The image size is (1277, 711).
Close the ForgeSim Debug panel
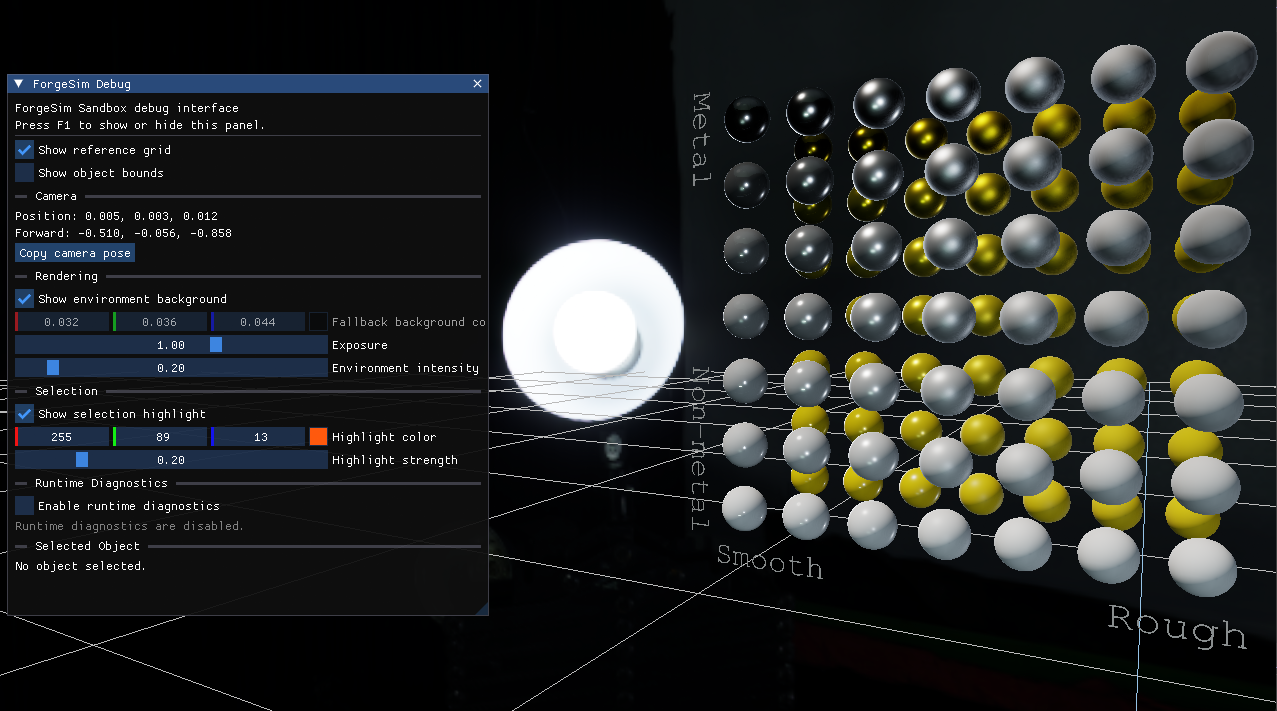click(477, 84)
